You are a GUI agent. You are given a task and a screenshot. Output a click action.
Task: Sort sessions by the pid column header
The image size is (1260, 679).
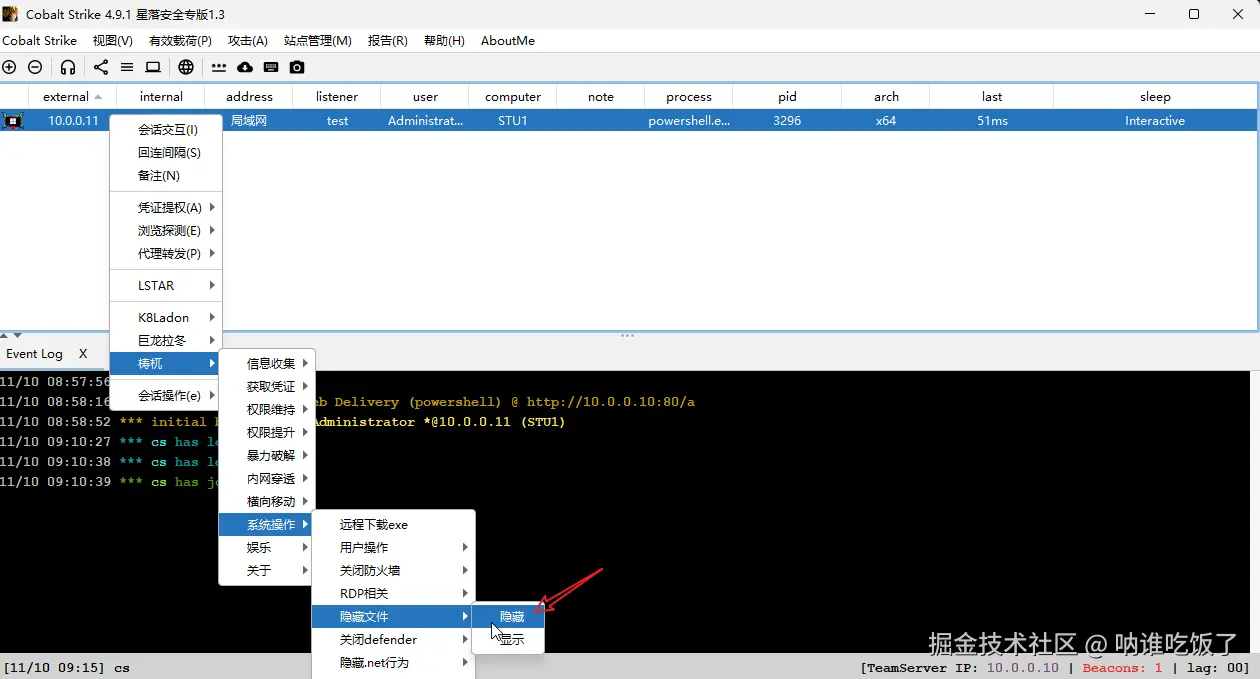(x=787, y=97)
